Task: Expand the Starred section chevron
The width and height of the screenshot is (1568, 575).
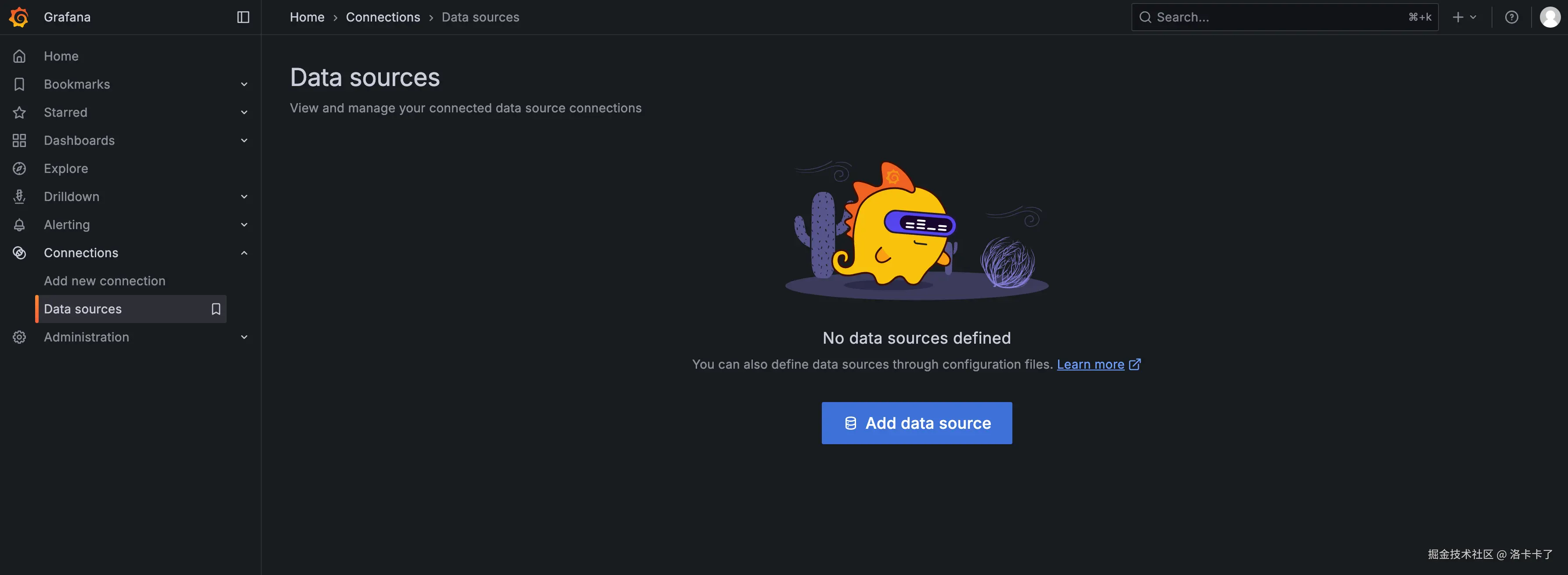Action: click(x=244, y=112)
